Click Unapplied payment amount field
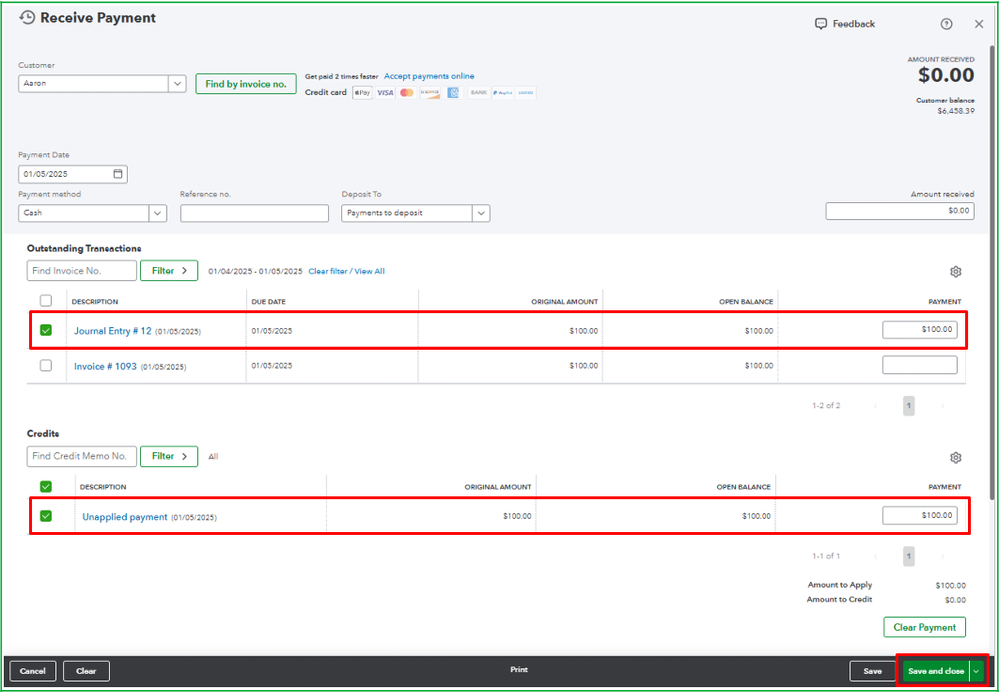The image size is (999, 692). tap(919, 515)
